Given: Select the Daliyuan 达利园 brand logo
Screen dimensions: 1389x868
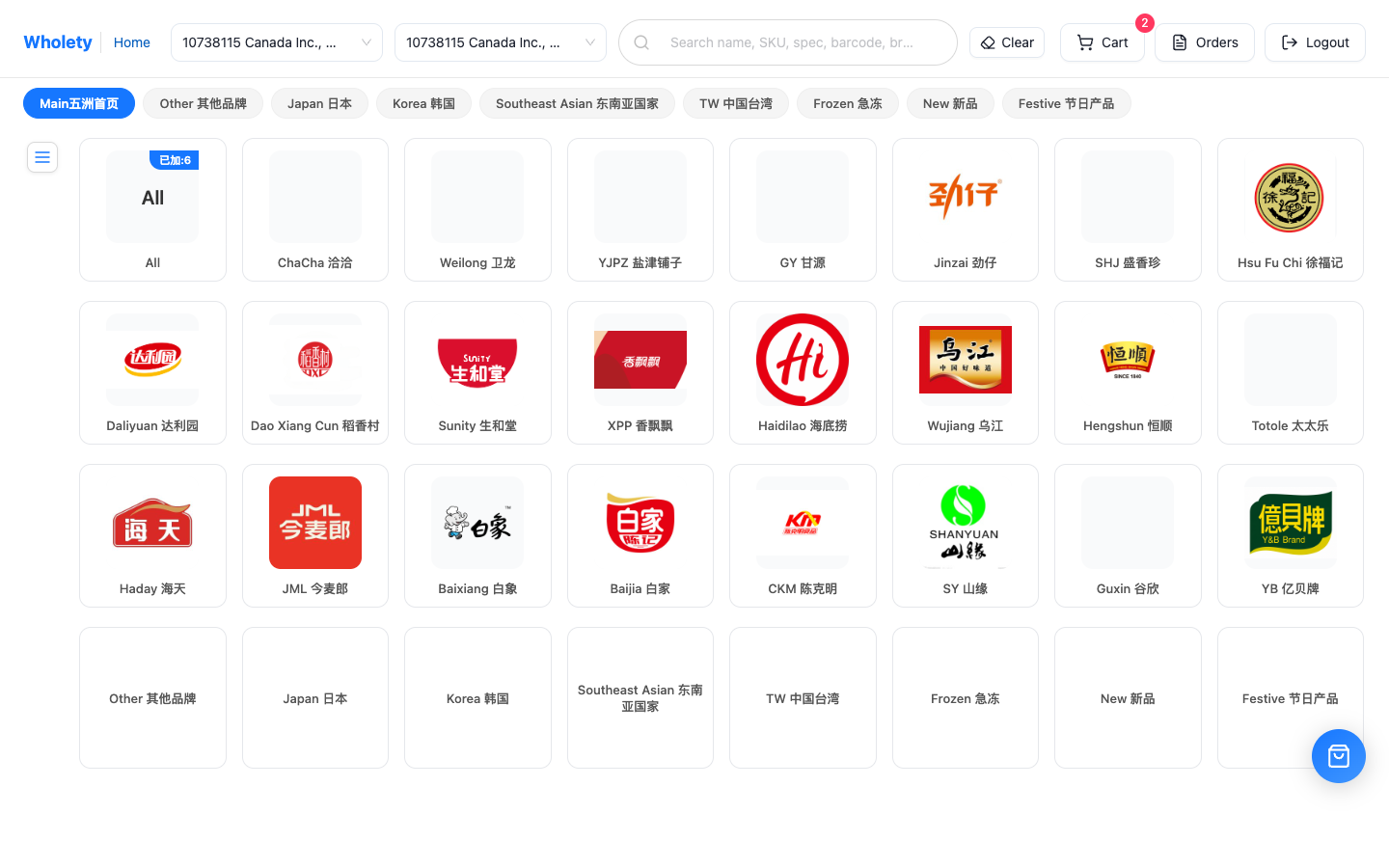Looking at the screenshot, I should (x=152, y=360).
